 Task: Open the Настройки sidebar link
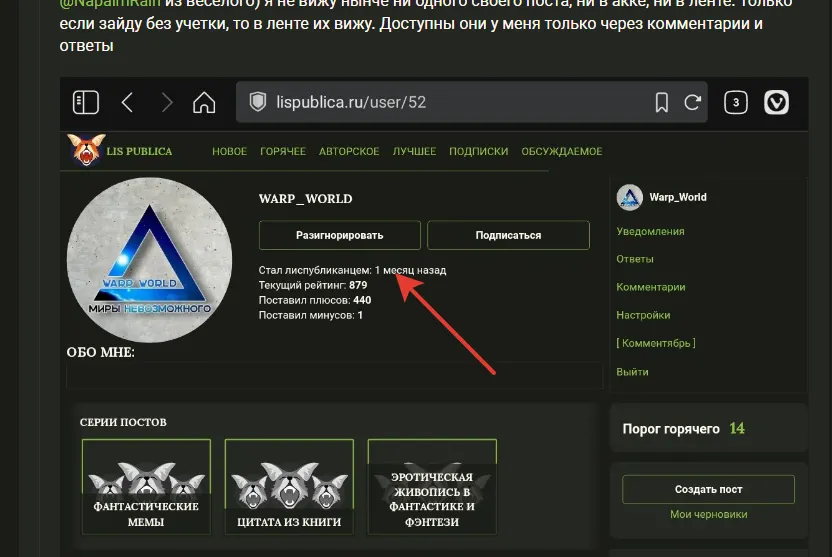(643, 315)
